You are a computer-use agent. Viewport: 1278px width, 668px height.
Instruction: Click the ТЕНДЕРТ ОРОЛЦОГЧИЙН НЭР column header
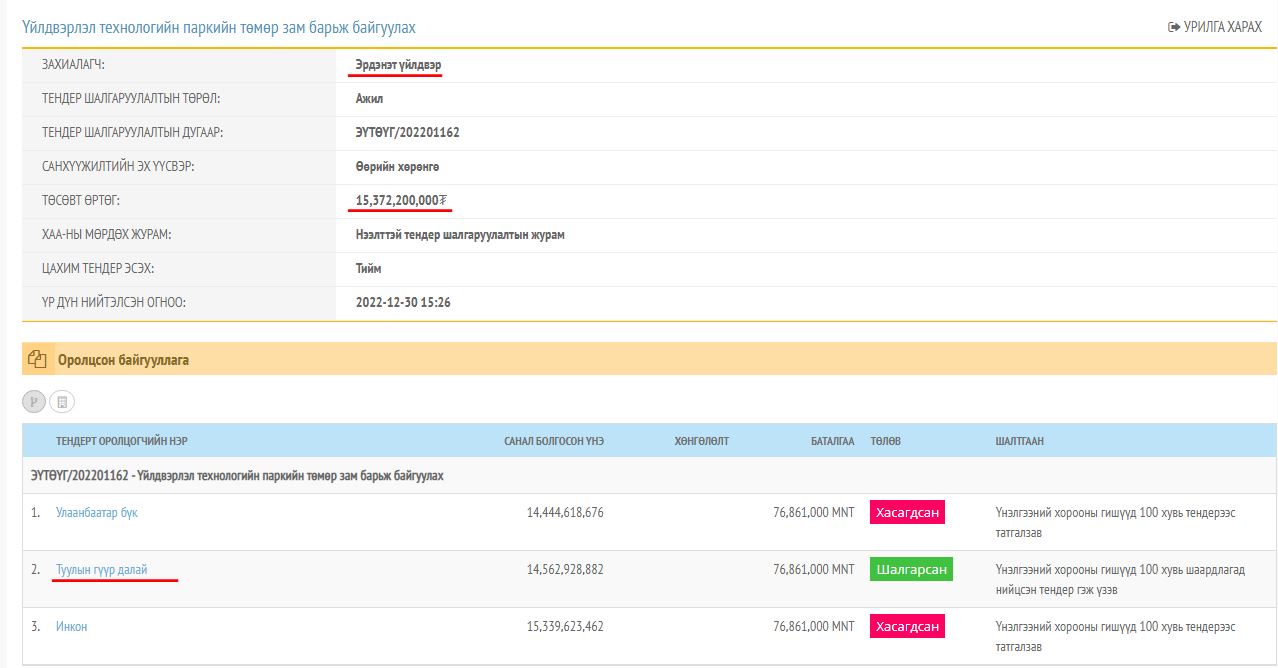click(123, 441)
